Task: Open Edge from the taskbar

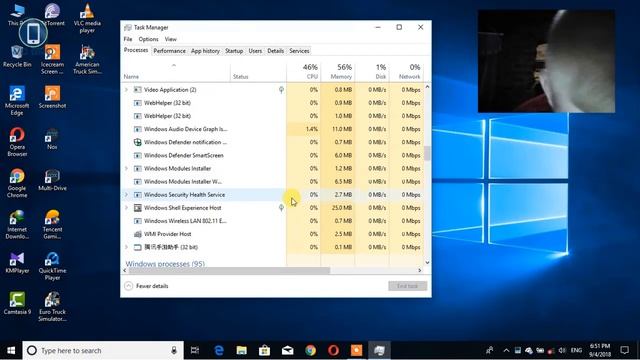Action: 219,350
